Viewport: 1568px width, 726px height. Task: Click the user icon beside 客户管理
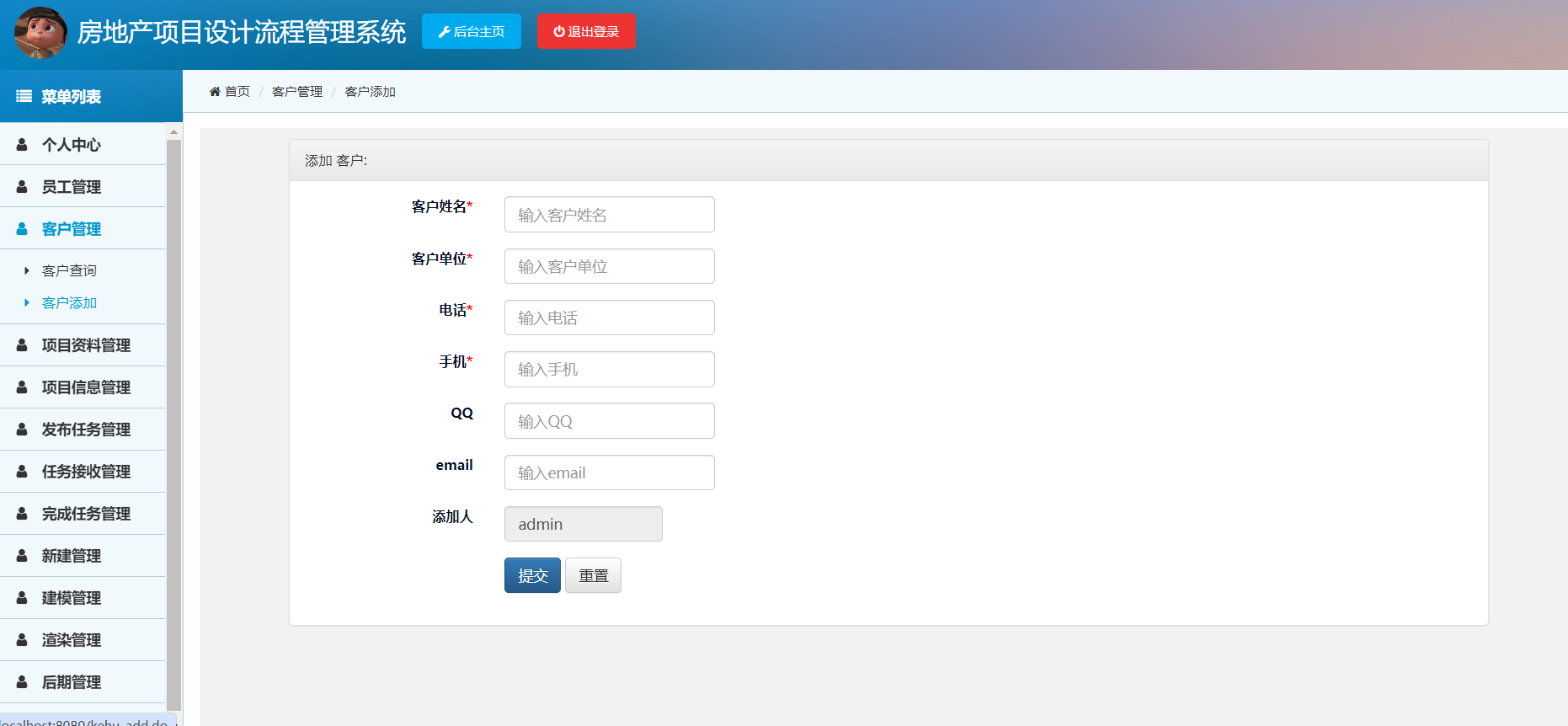[22, 229]
